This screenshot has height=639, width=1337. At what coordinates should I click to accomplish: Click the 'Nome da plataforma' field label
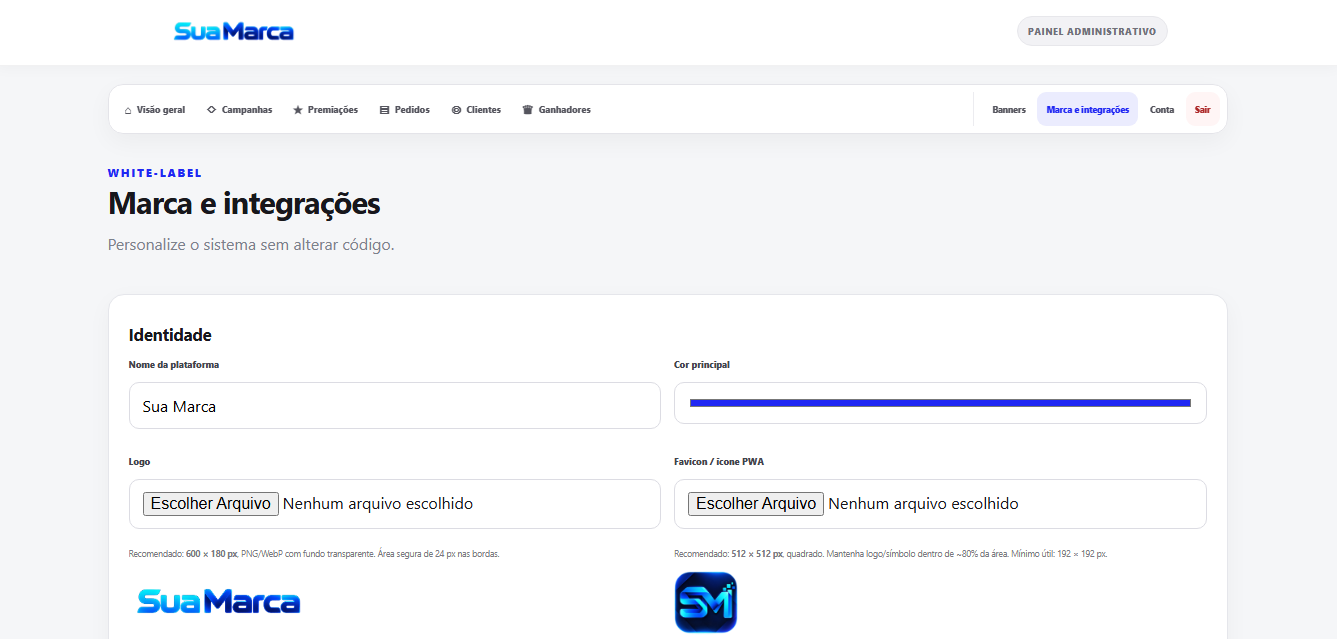(174, 365)
